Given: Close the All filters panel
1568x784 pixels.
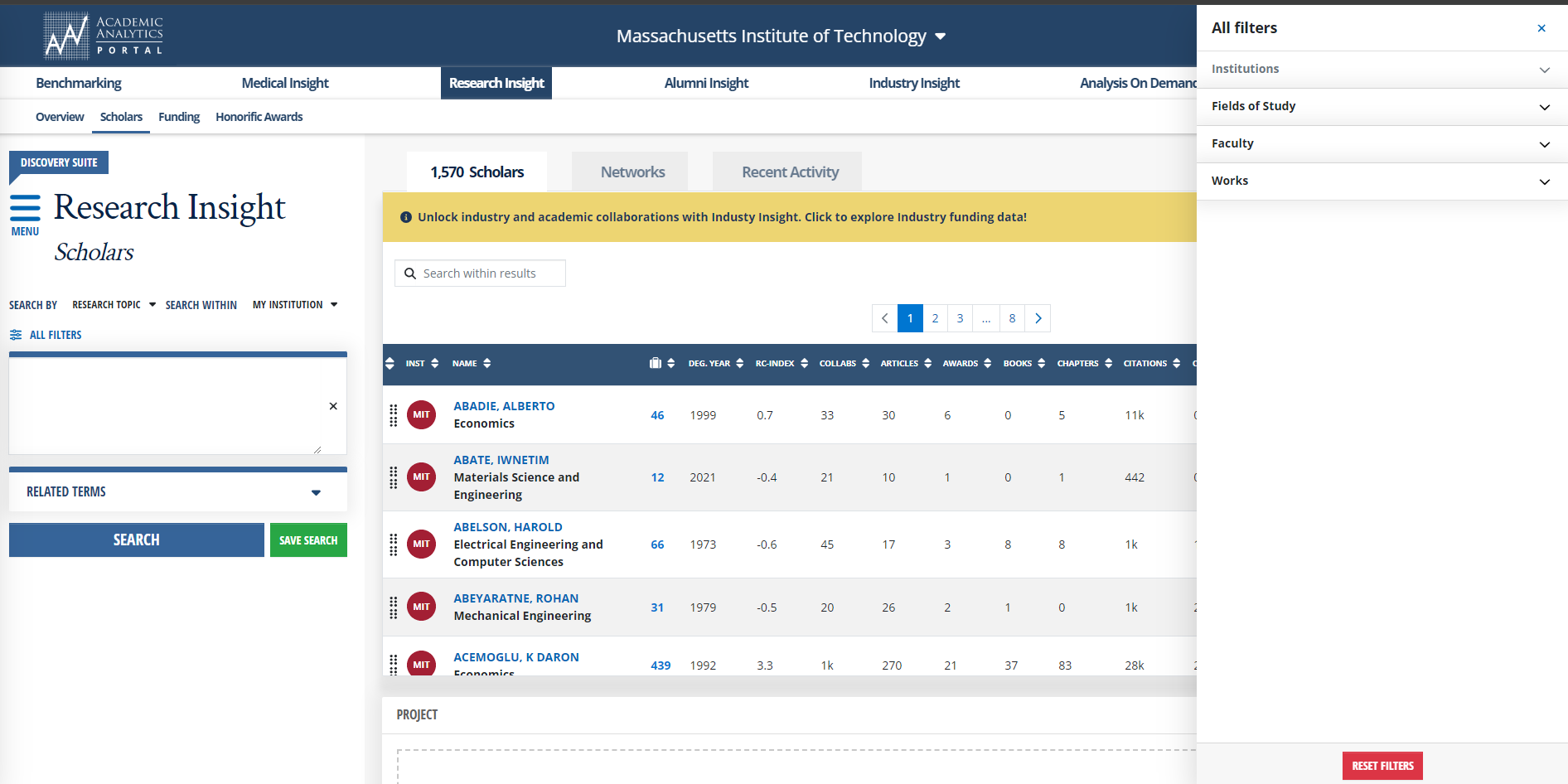Looking at the screenshot, I should (1541, 28).
